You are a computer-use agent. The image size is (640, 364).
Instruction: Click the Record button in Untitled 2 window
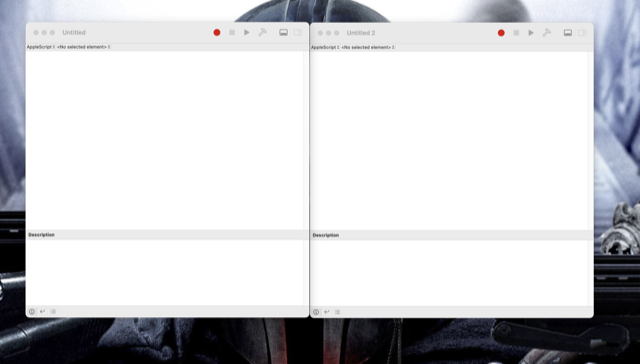pyautogui.click(x=501, y=33)
